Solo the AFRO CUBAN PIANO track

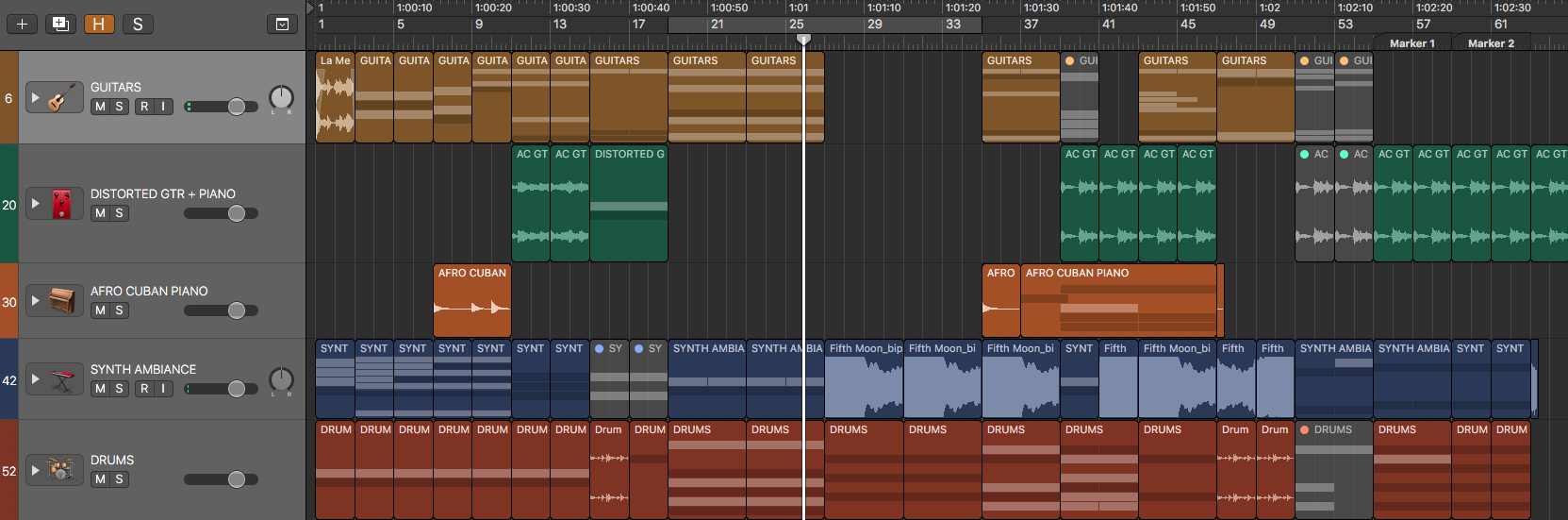119,310
